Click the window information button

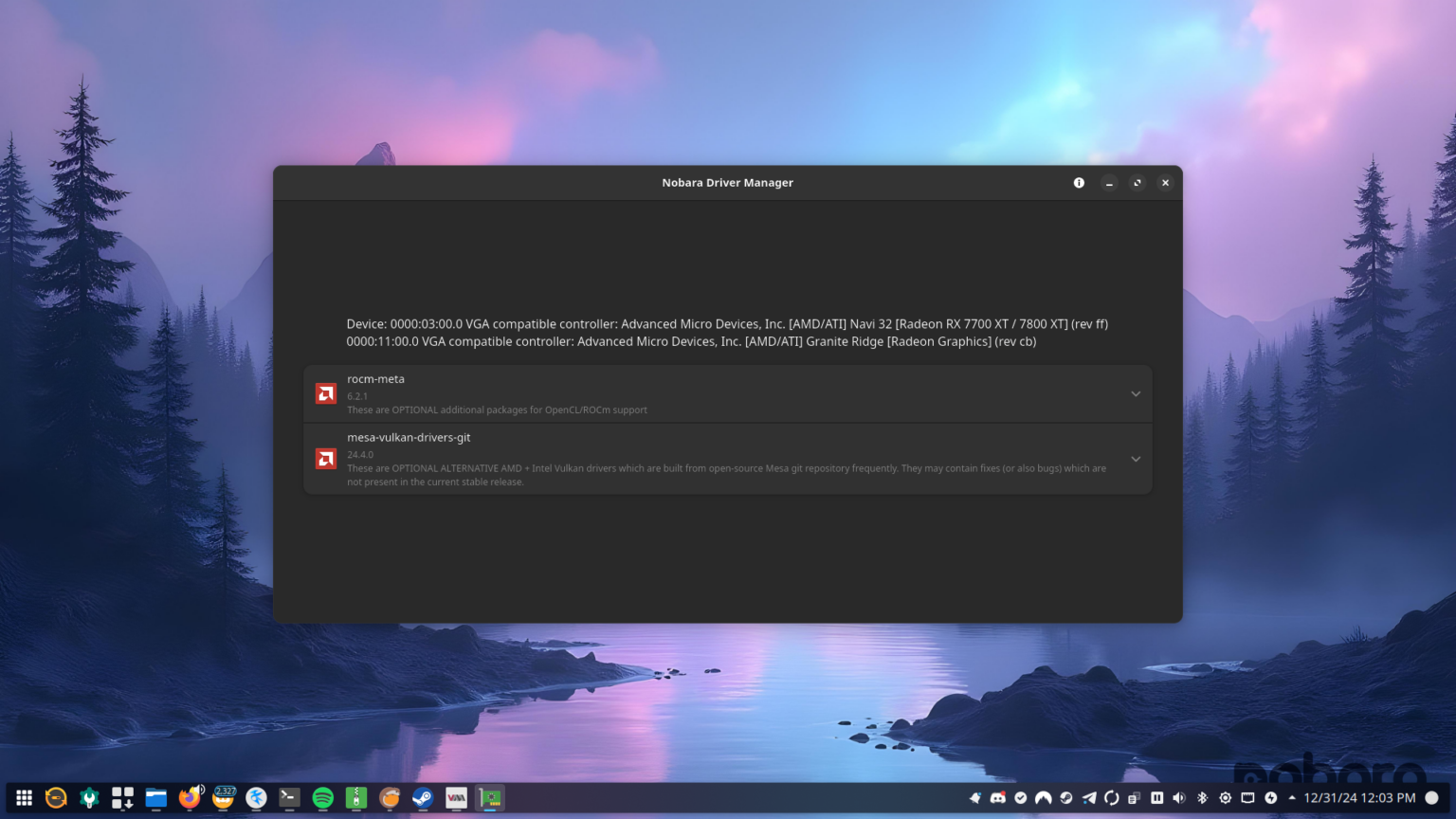(1079, 182)
